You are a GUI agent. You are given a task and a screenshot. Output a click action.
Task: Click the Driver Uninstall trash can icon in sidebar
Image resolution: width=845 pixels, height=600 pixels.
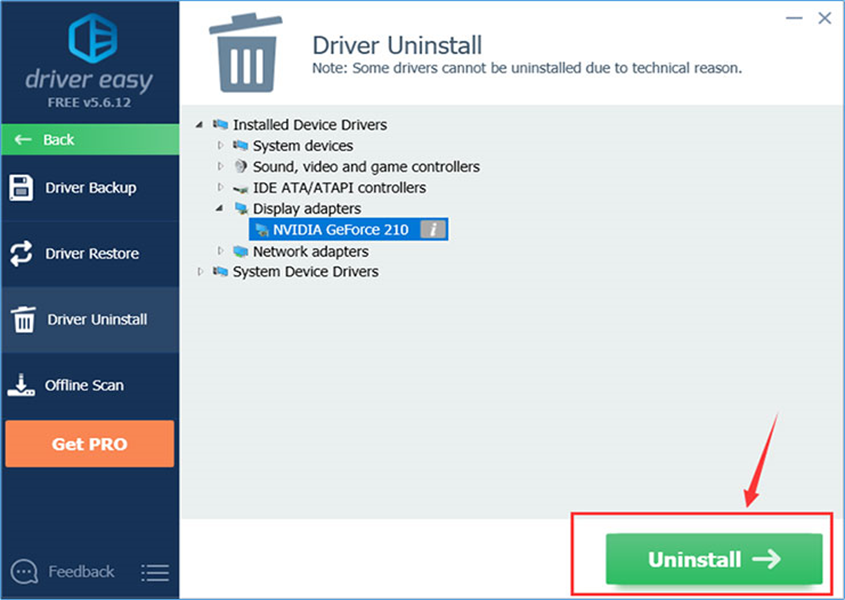[23, 319]
